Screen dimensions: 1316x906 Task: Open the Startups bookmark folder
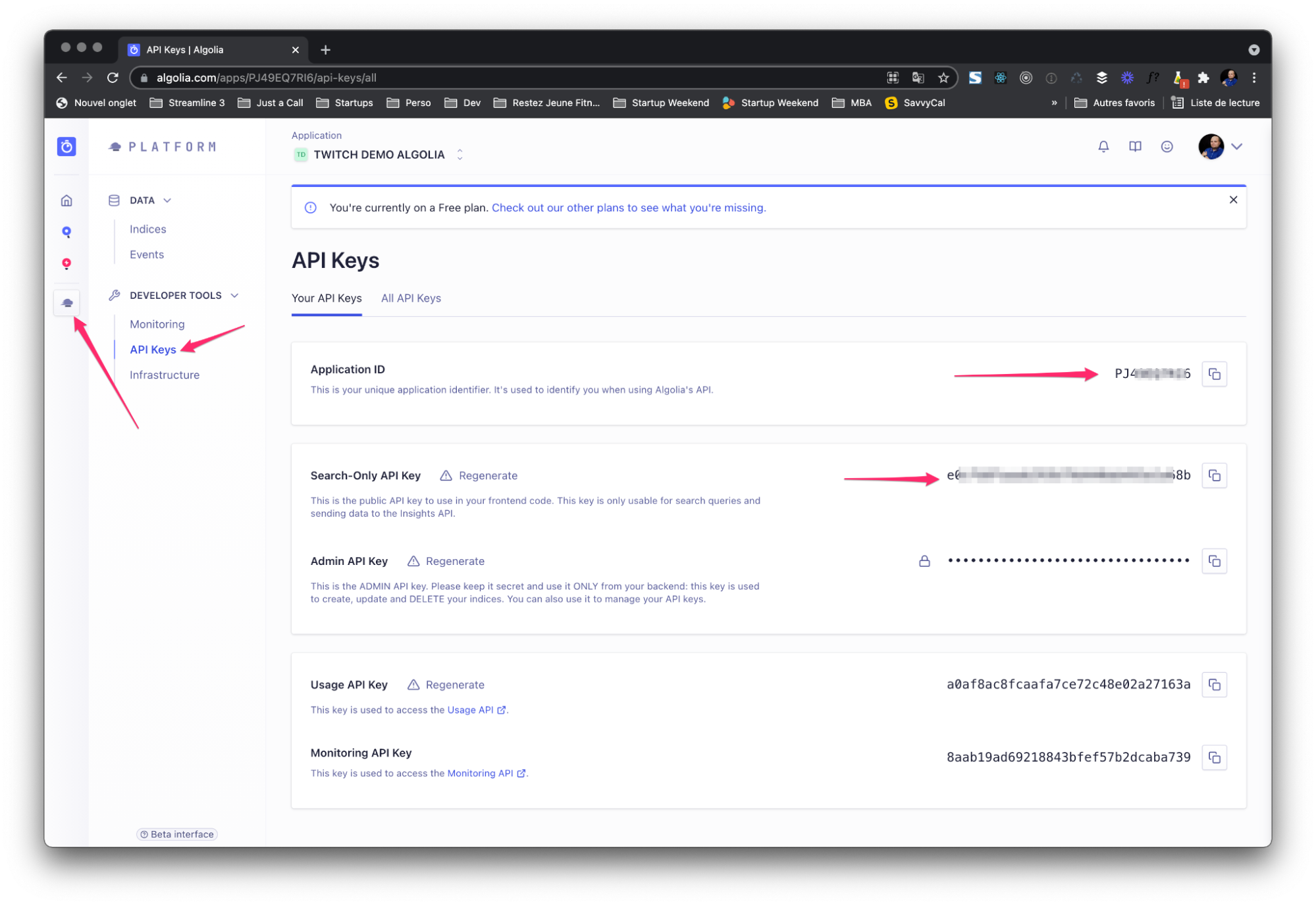click(x=344, y=103)
